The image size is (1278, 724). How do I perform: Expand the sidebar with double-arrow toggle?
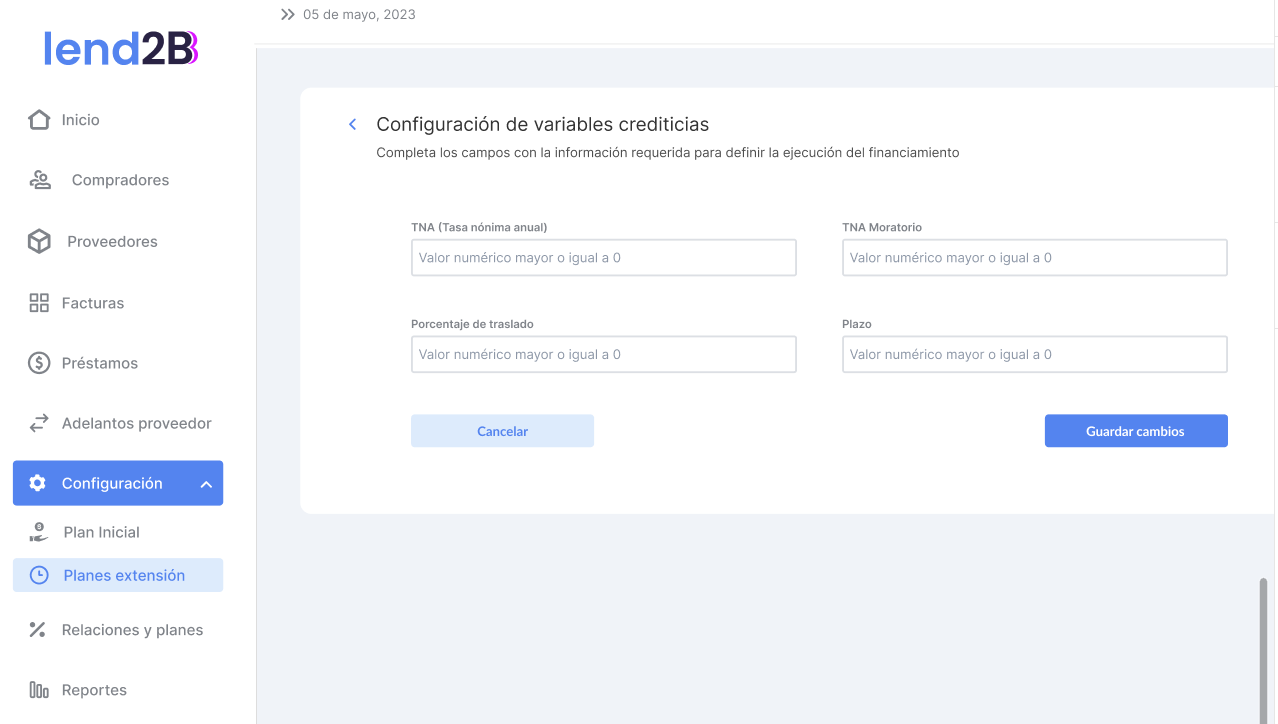coord(288,15)
